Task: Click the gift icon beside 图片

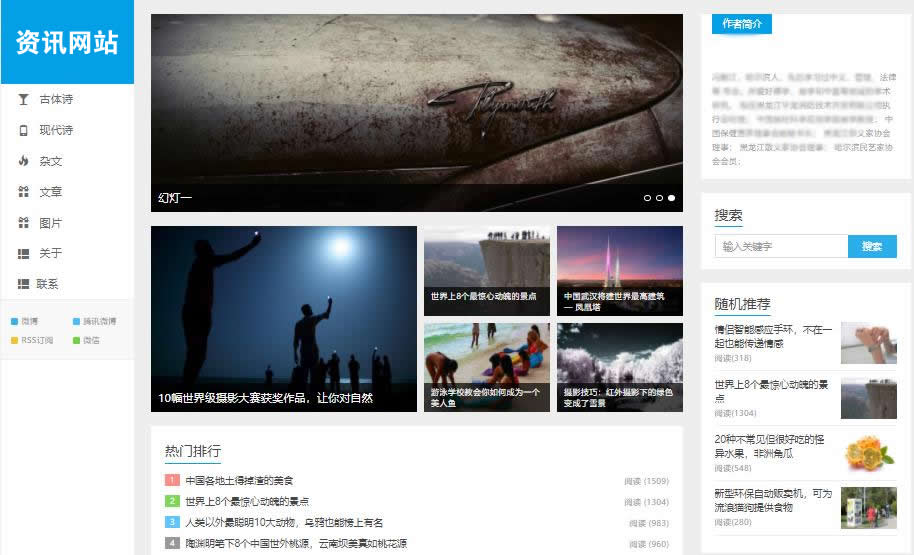Action: point(23,223)
